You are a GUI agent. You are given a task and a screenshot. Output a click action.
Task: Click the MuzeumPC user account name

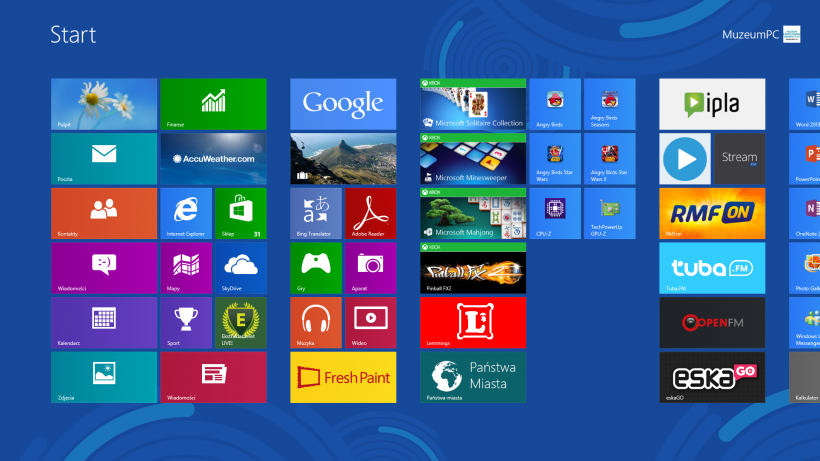tap(749, 35)
